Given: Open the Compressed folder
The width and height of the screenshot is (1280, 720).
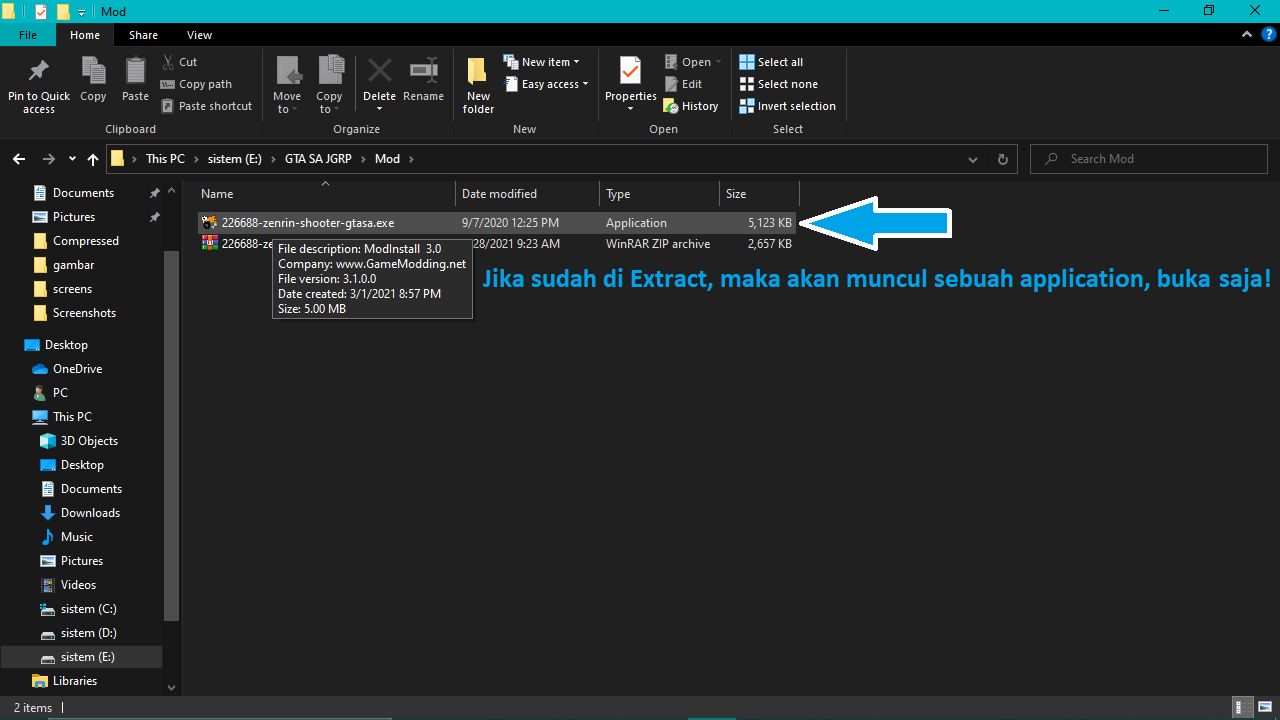Looking at the screenshot, I should pos(85,241).
